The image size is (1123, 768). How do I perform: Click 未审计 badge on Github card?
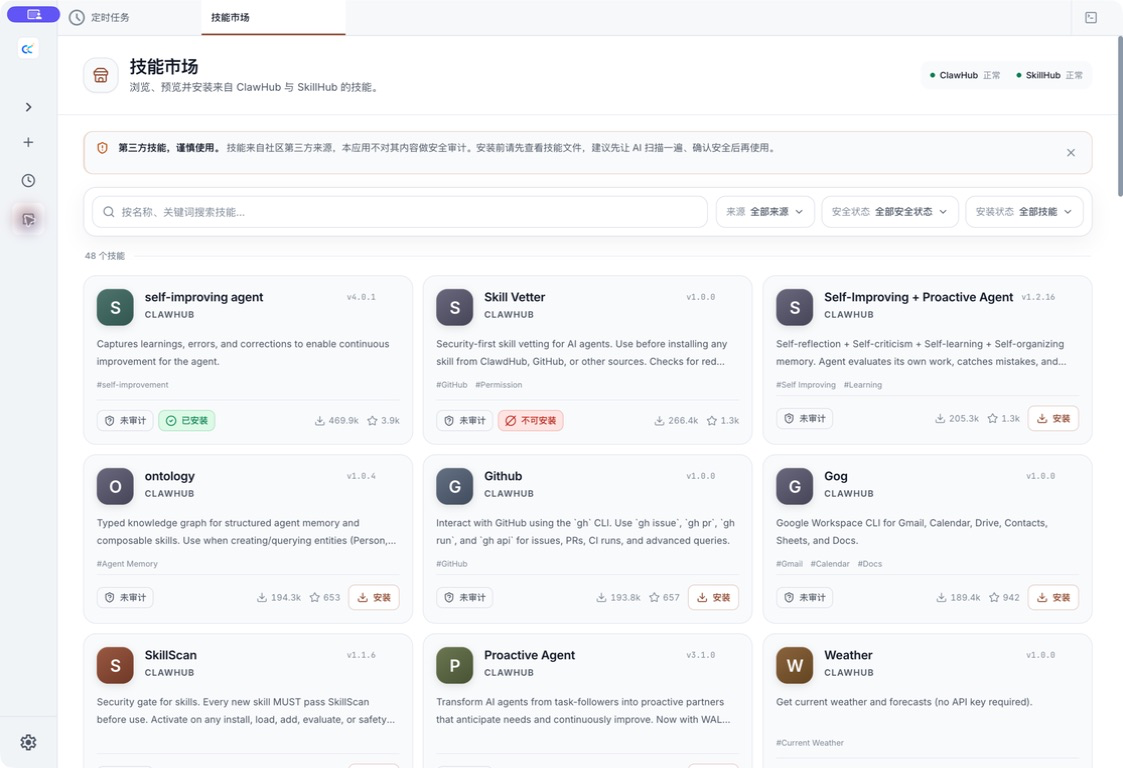pyautogui.click(x=465, y=597)
